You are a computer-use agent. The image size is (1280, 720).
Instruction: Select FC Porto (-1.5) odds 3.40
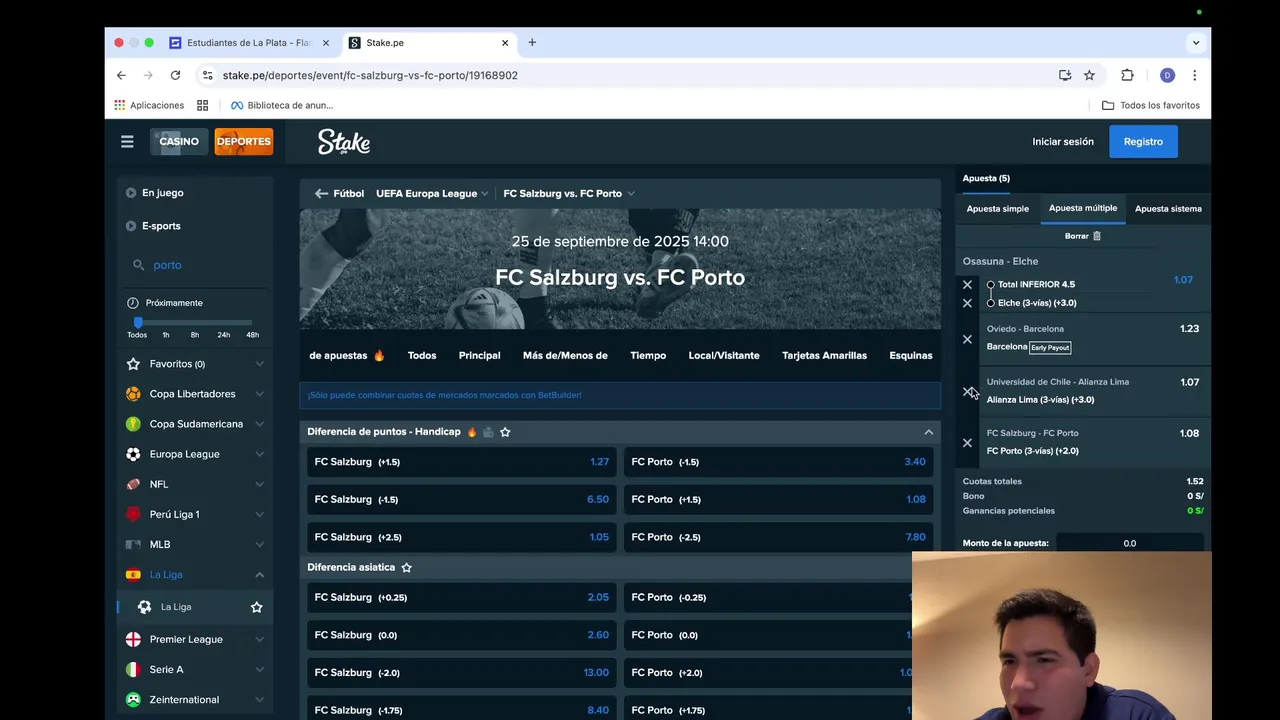click(778, 462)
